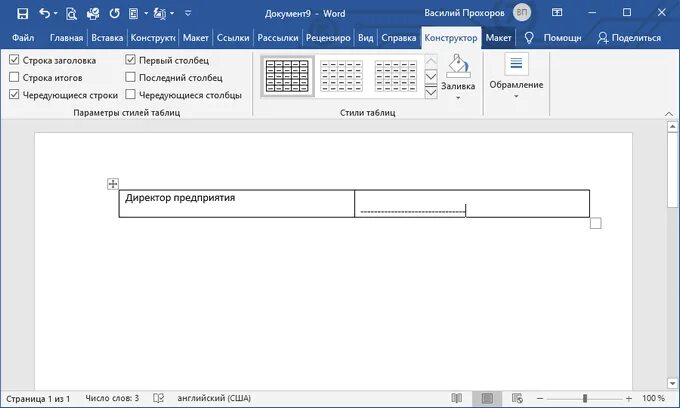Click the proofing book icon in status bar
Viewport: 680px width, 408px height.
coord(159,398)
